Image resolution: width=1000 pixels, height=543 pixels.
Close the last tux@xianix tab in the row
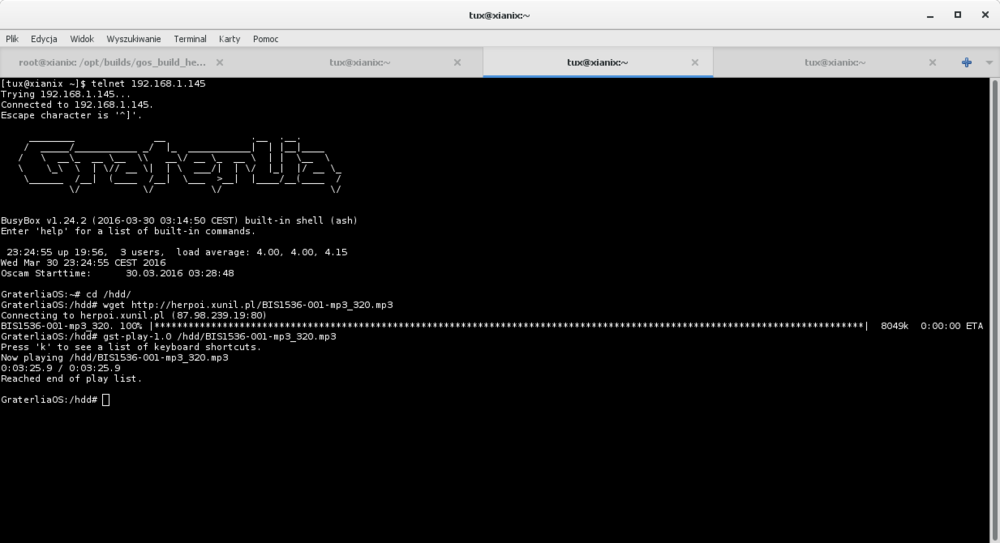[x=932, y=62]
